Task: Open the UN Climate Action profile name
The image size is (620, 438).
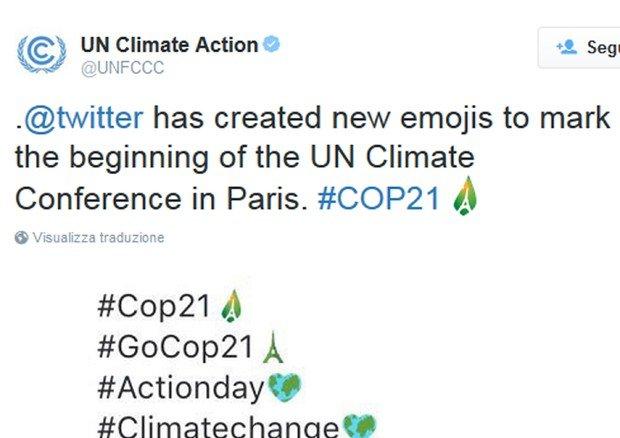Action: click(169, 45)
